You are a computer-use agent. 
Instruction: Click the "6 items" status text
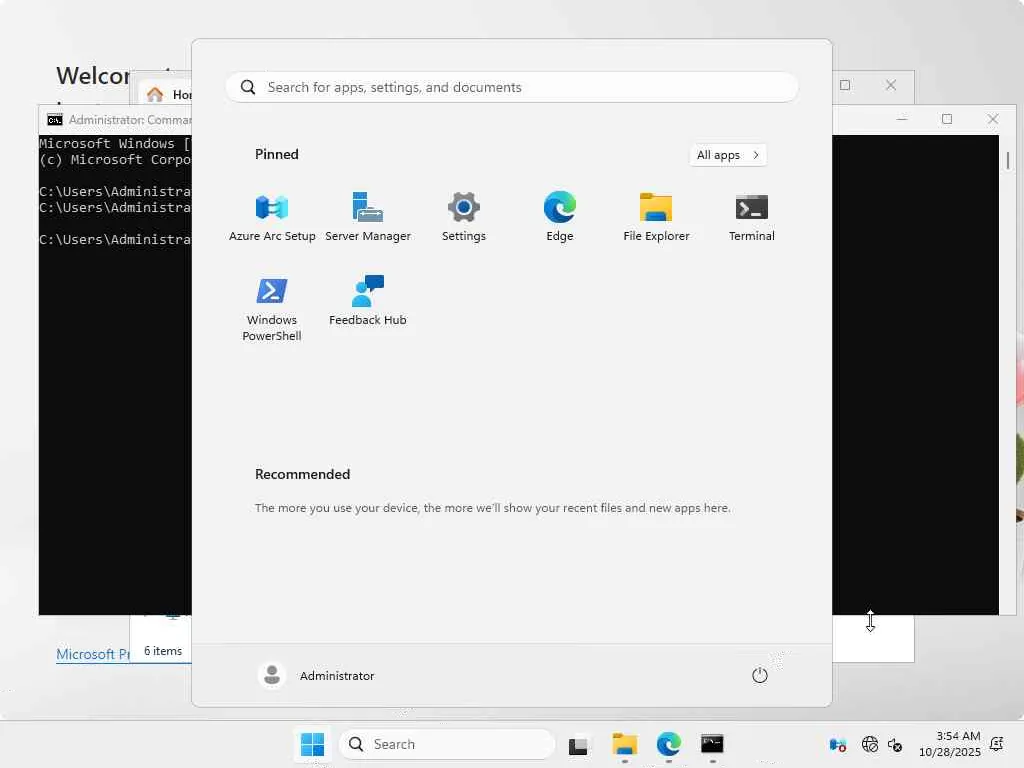tap(163, 650)
